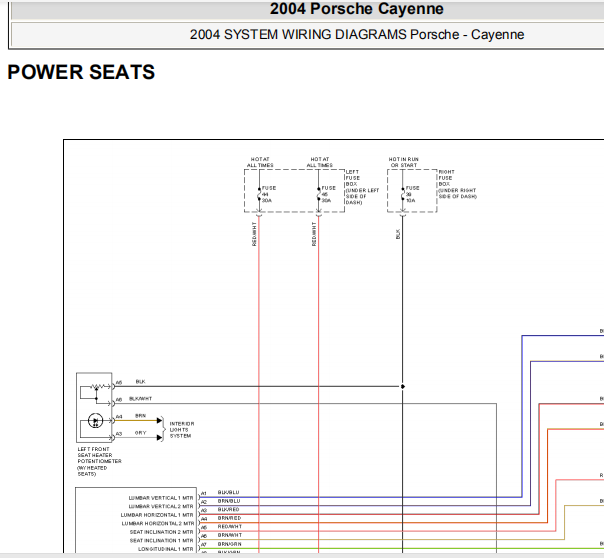This screenshot has width=604, height=558.
Task: Click the 'BLK' wire label at pin A5
Action: [x=141, y=382]
